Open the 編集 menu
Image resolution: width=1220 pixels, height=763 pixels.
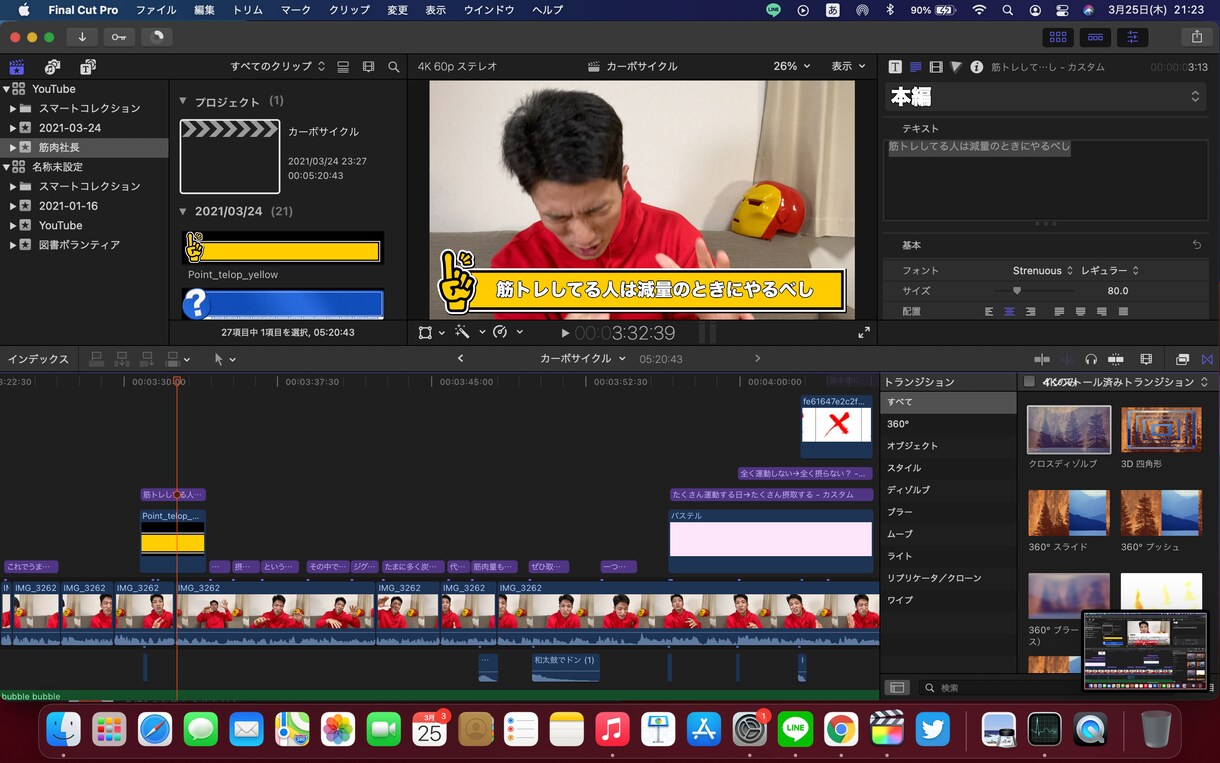coord(204,10)
